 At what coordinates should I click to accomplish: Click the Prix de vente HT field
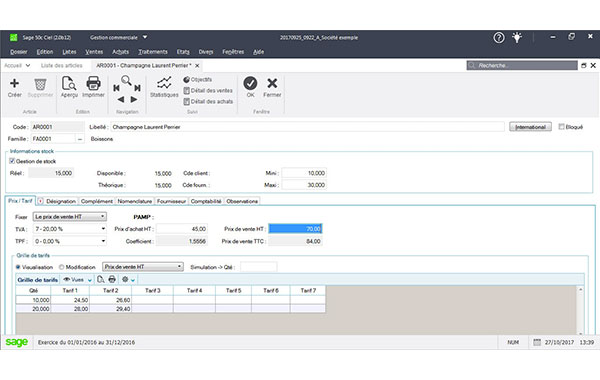295,229
